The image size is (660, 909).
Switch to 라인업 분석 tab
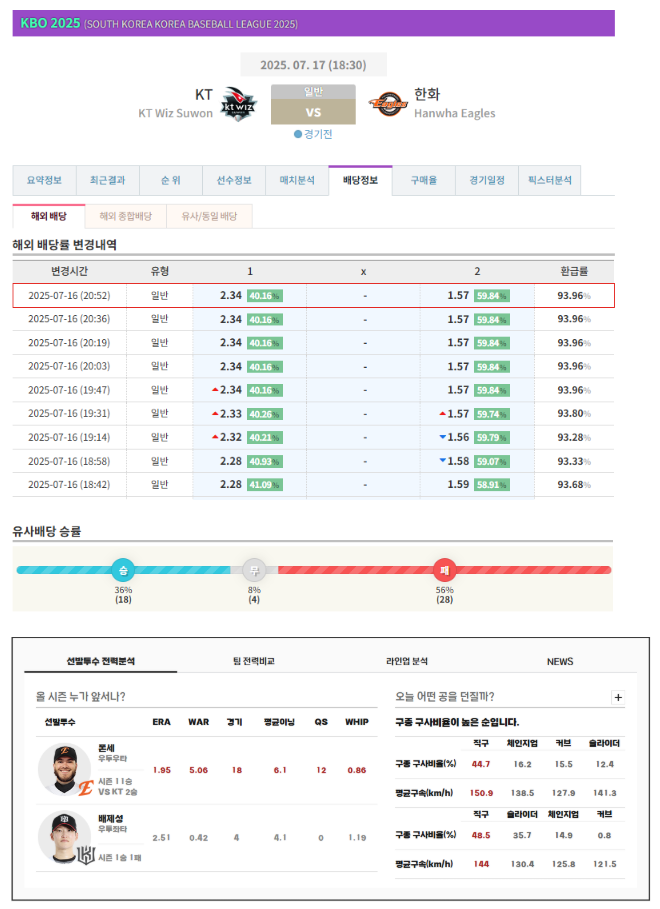407,661
